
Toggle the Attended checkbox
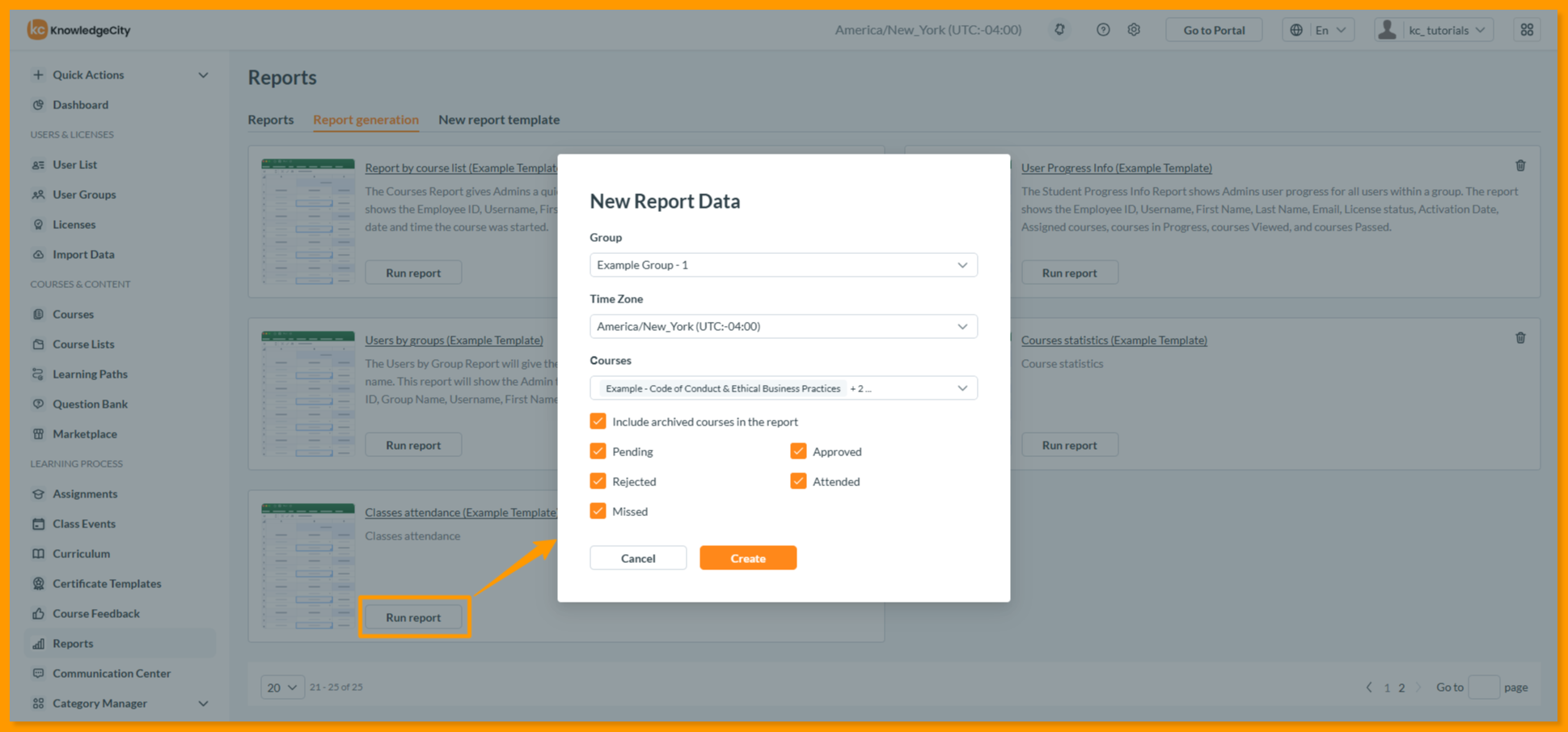coord(798,481)
